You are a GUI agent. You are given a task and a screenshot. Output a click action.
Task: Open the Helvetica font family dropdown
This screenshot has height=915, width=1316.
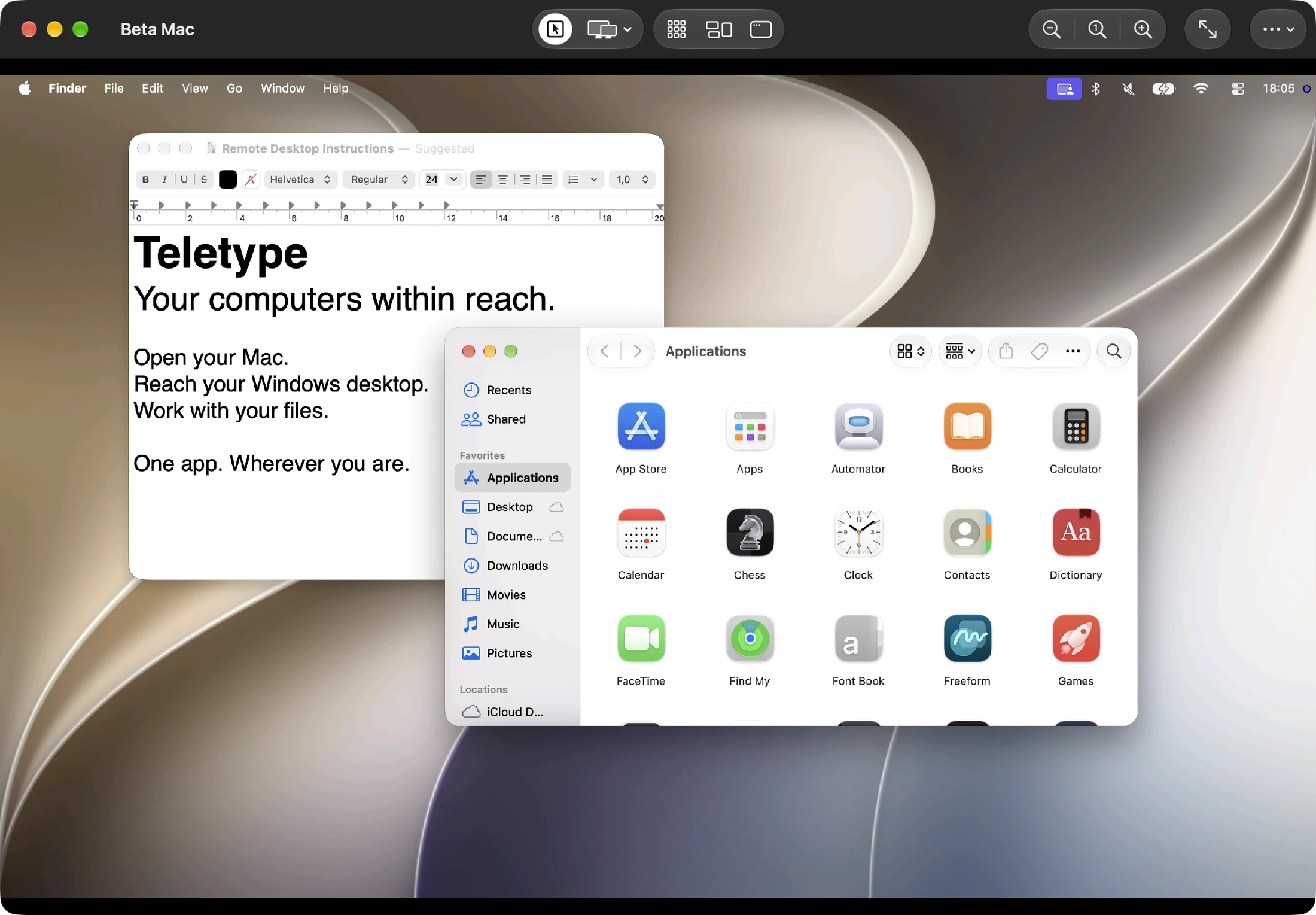[301, 180]
